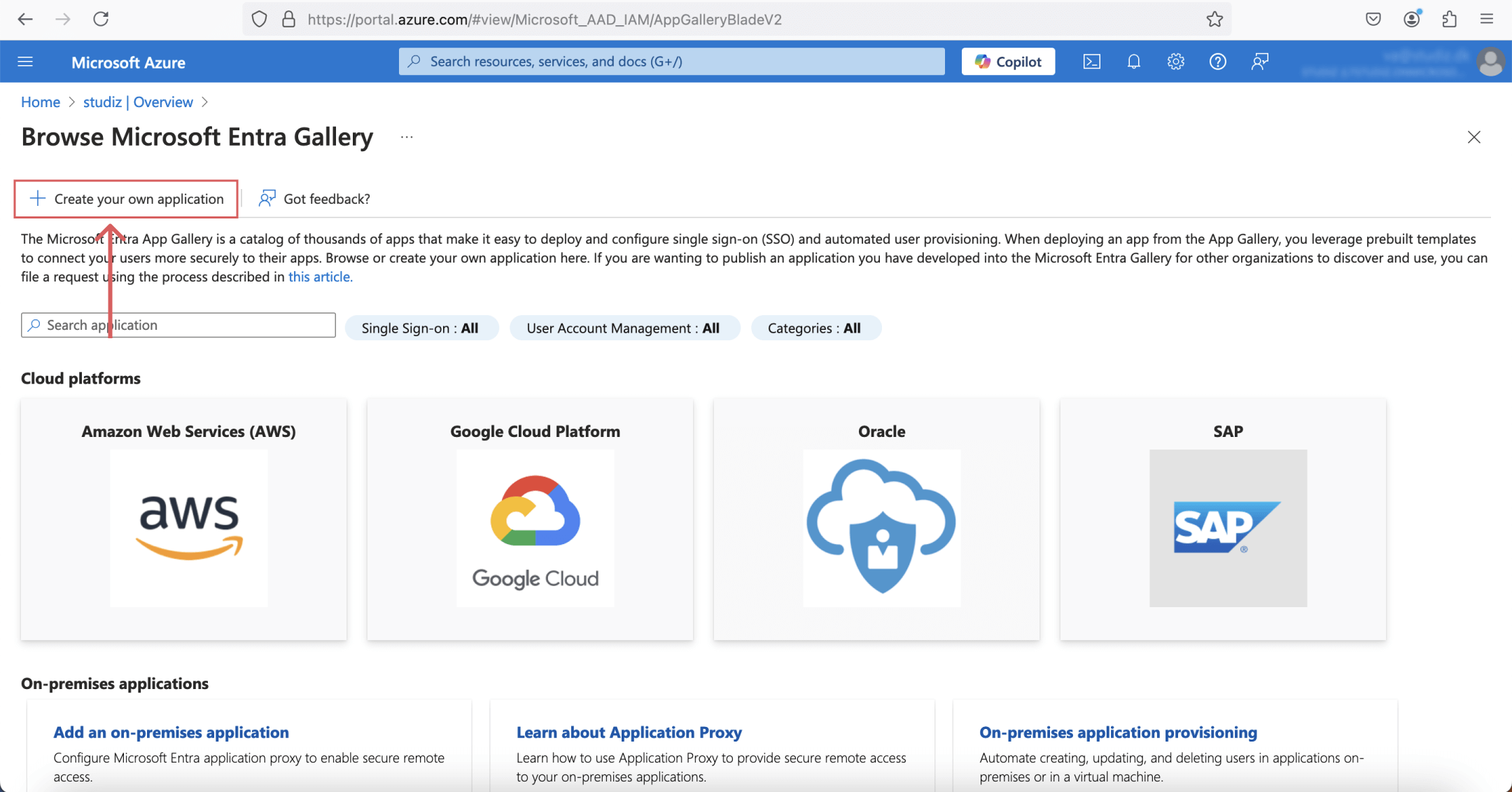Focus the Search resources, services, and docs box
1512x792 pixels.
click(x=672, y=62)
